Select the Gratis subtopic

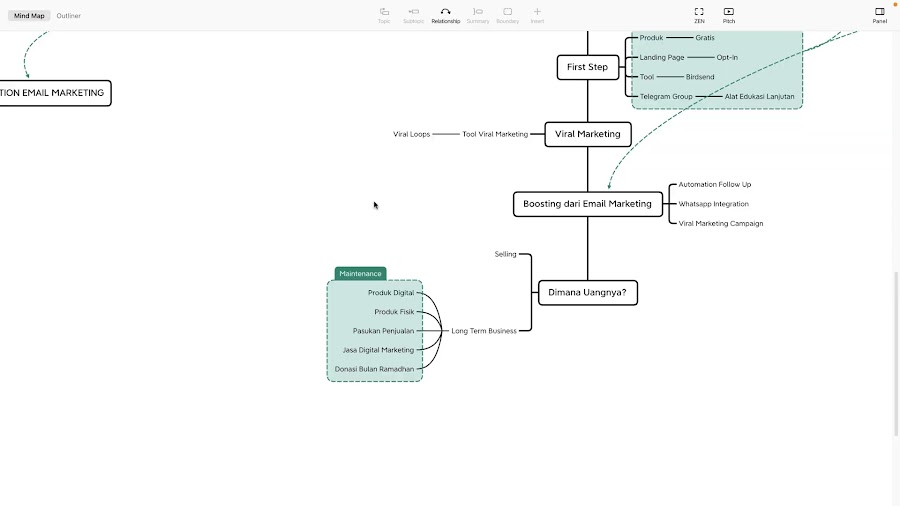(705, 38)
